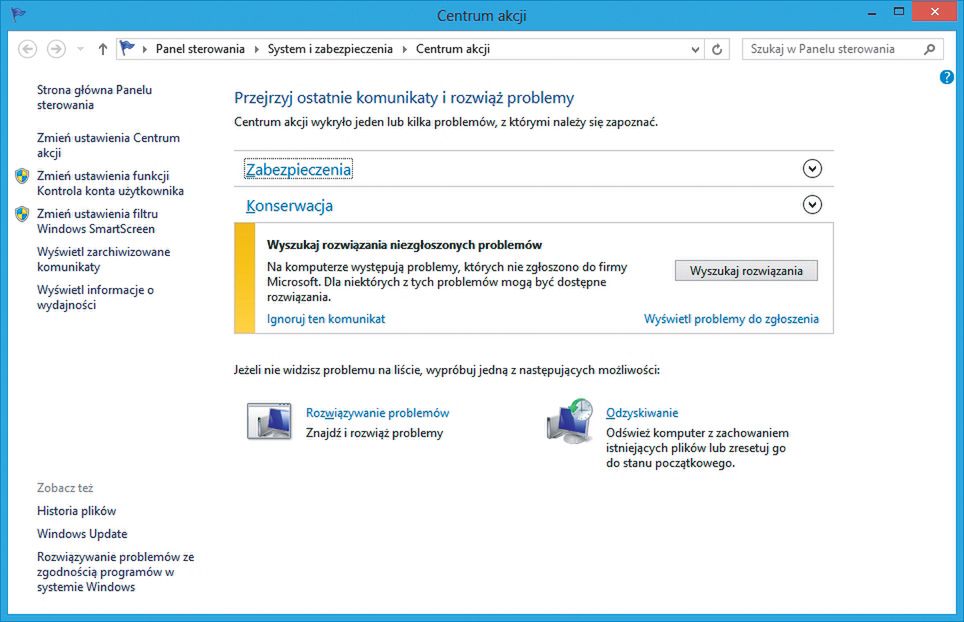Open Wyświetl zarchiwizowane komunikaty
The image size is (964, 622).
pyautogui.click(x=103, y=259)
